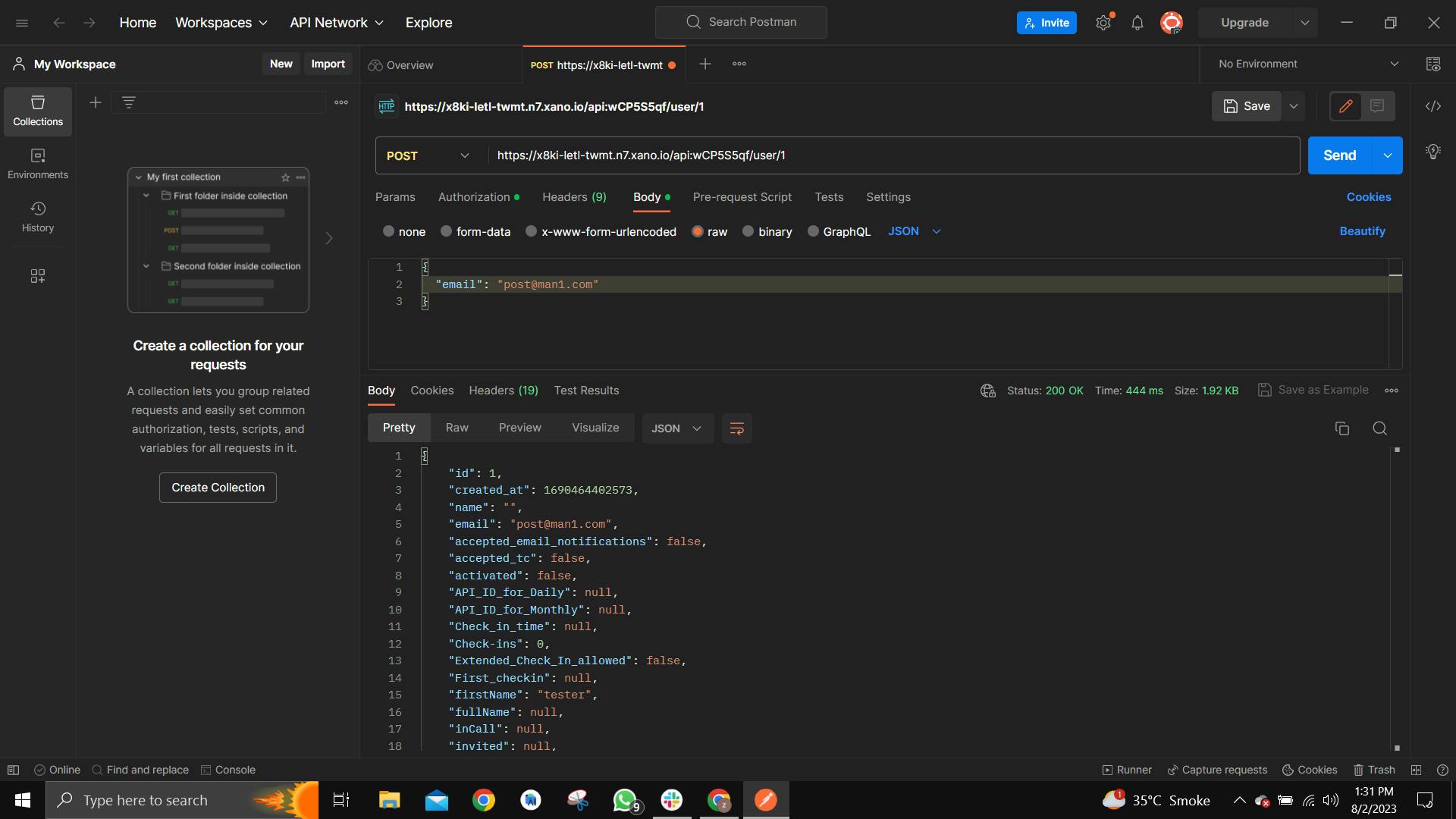Click the copy response icon

click(1341, 428)
